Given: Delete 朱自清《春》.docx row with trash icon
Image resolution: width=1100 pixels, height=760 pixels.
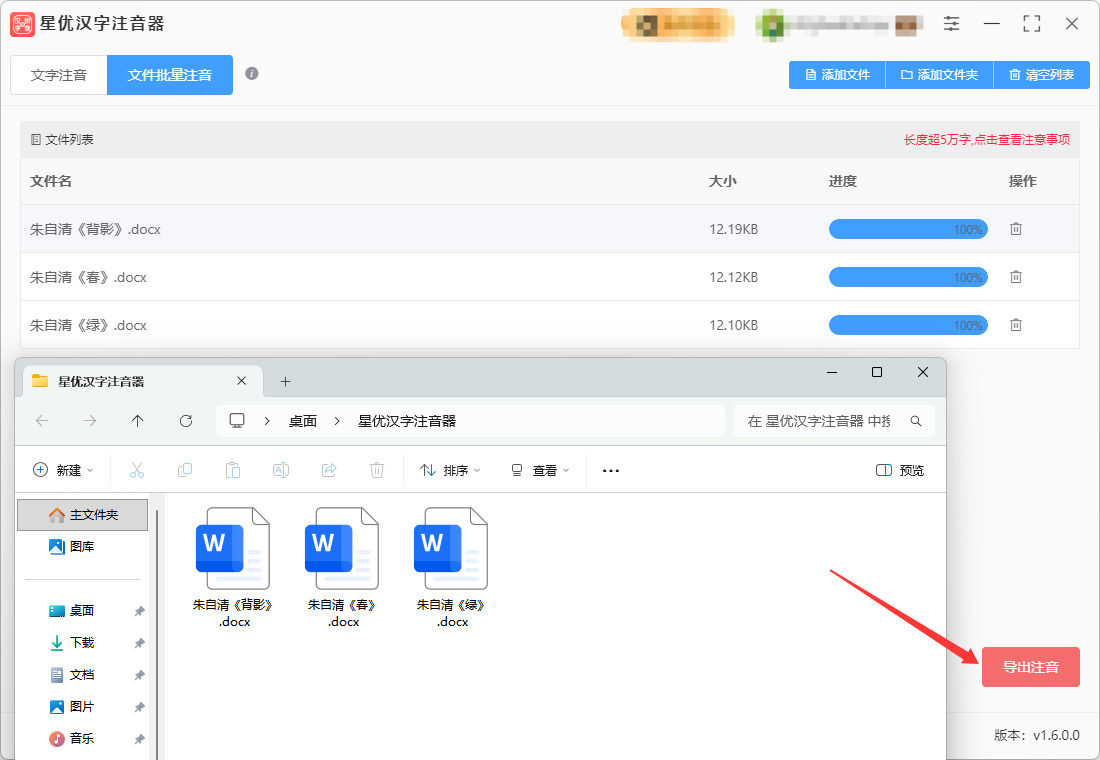Looking at the screenshot, I should (1016, 277).
